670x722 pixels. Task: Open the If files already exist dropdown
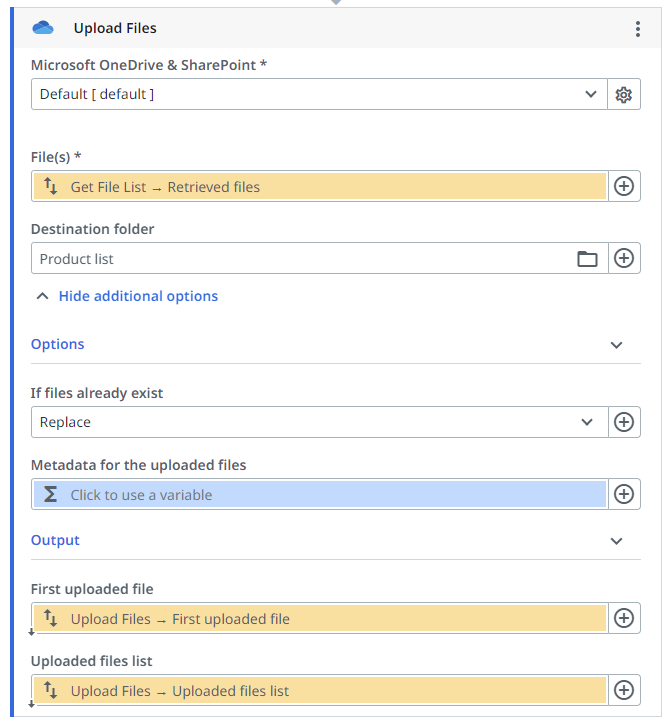click(x=318, y=422)
